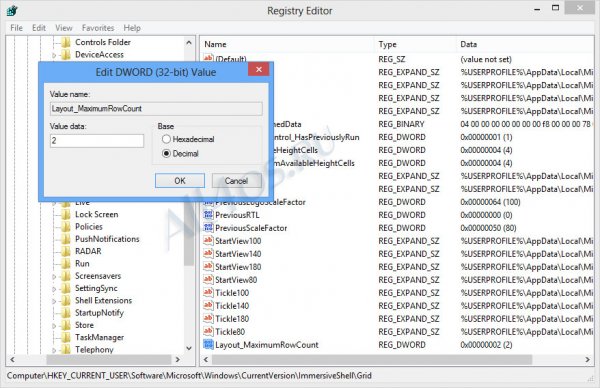Viewport: 600px width, 388px height.
Task: Select the TaskManager folder icon
Action: click(66, 337)
